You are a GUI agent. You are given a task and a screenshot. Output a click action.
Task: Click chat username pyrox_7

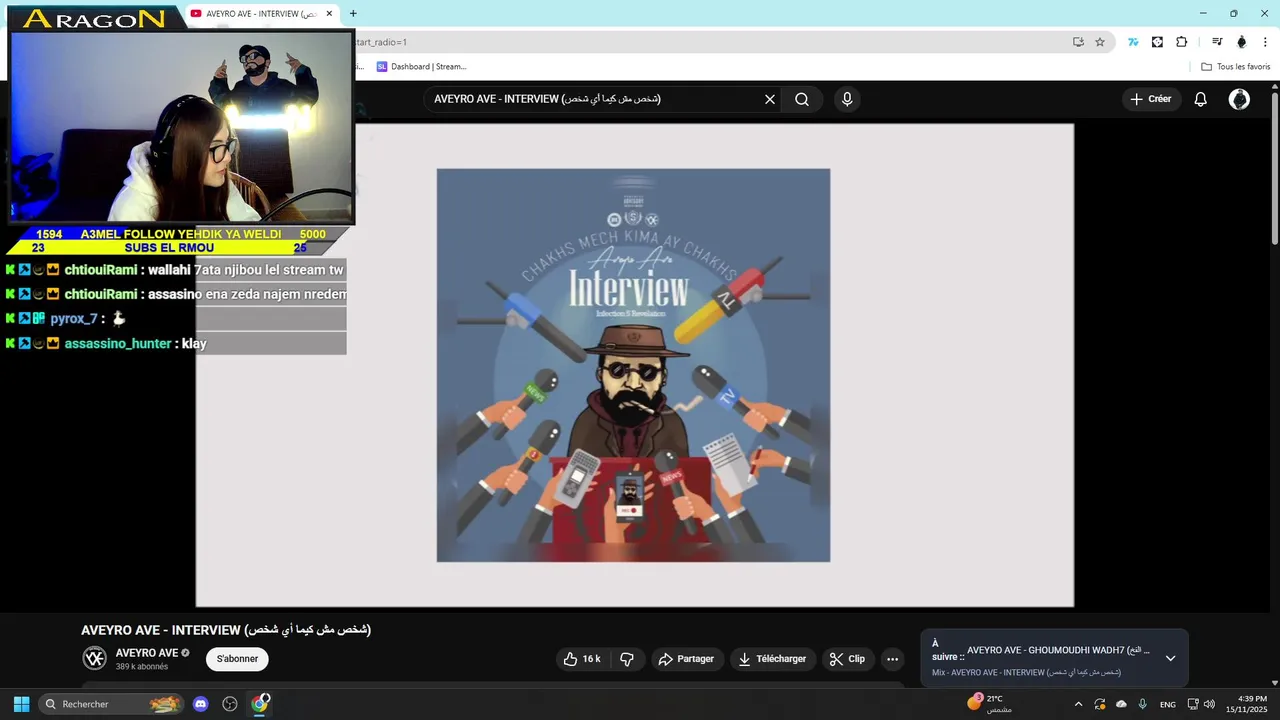click(x=74, y=319)
